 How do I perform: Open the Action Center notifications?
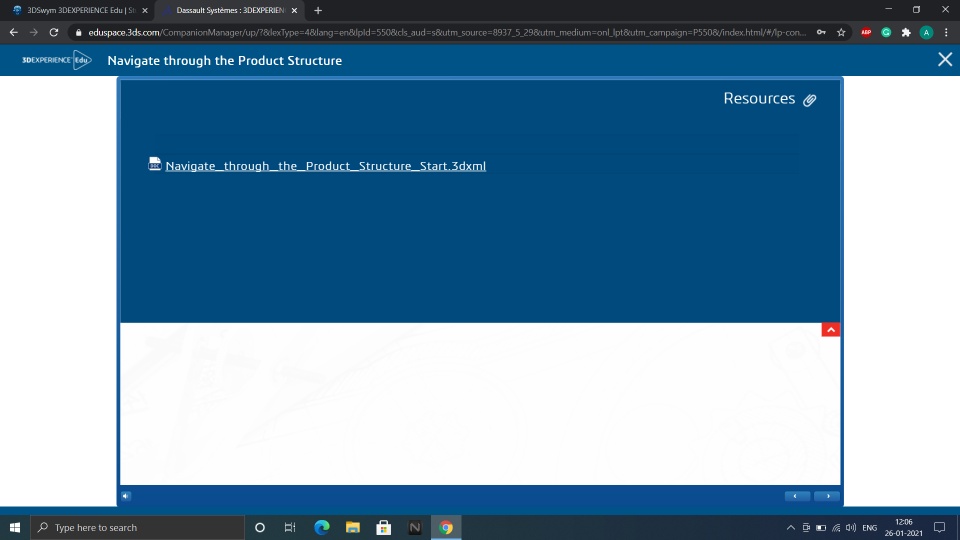(940, 527)
